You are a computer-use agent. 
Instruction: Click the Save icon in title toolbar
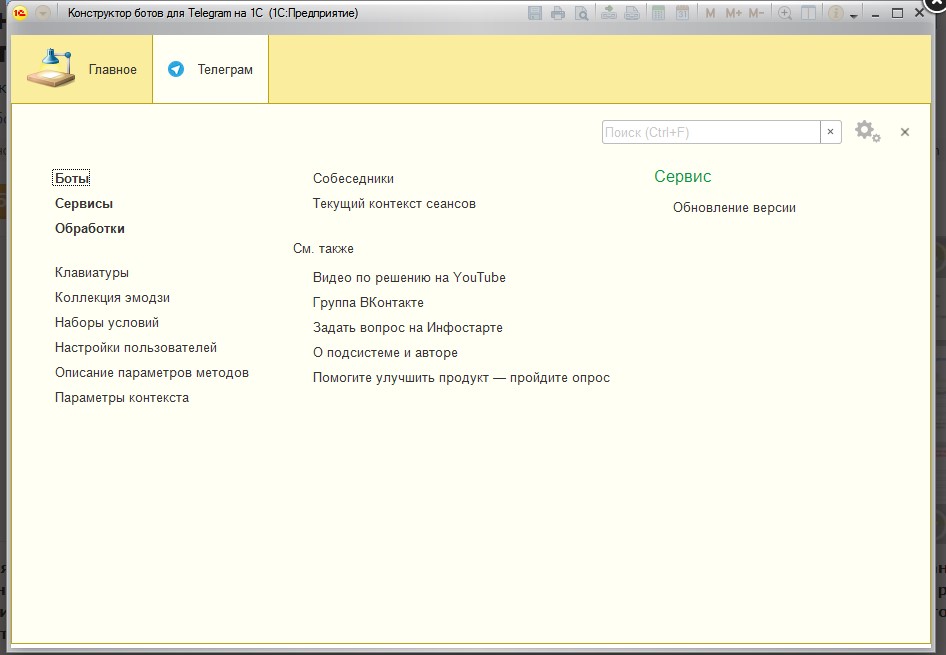(535, 13)
